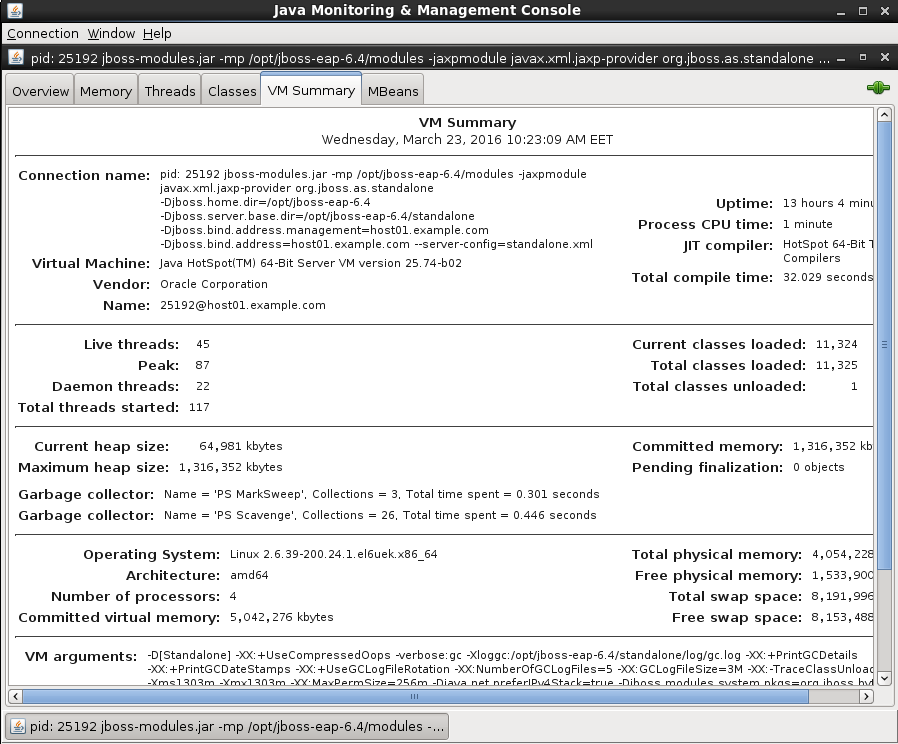
Task: Click the VM arguments line starting '-D[Standalone]'
Action: pyautogui.click(x=502, y=655)
